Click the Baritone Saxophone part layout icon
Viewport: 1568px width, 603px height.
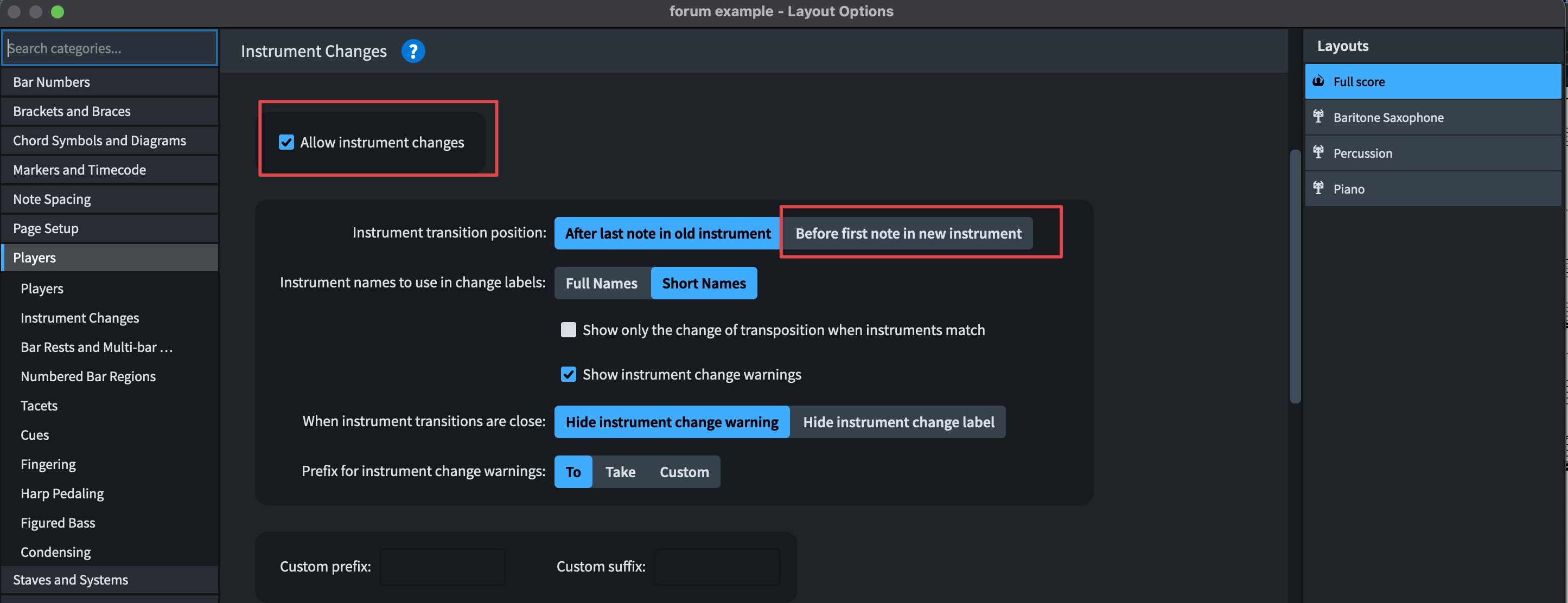click(1318, 117)
